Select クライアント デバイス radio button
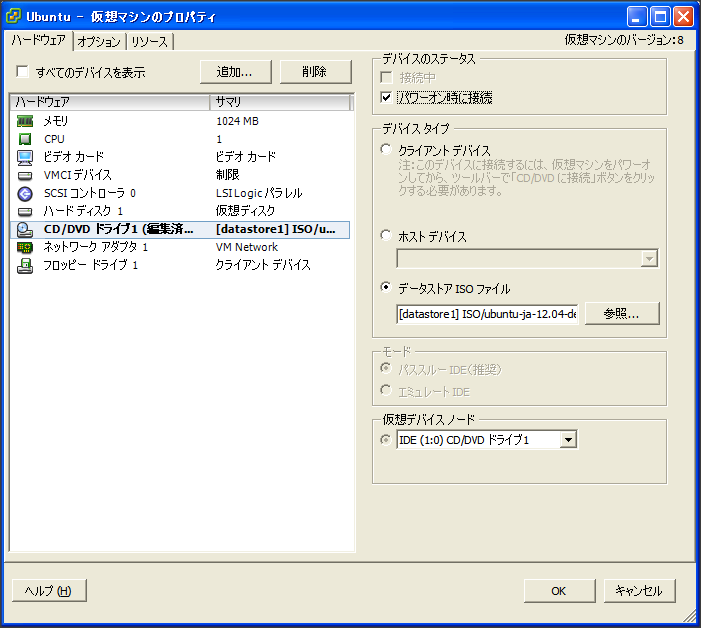The width and height of the screenshot is (701, 628). (386, 149)
